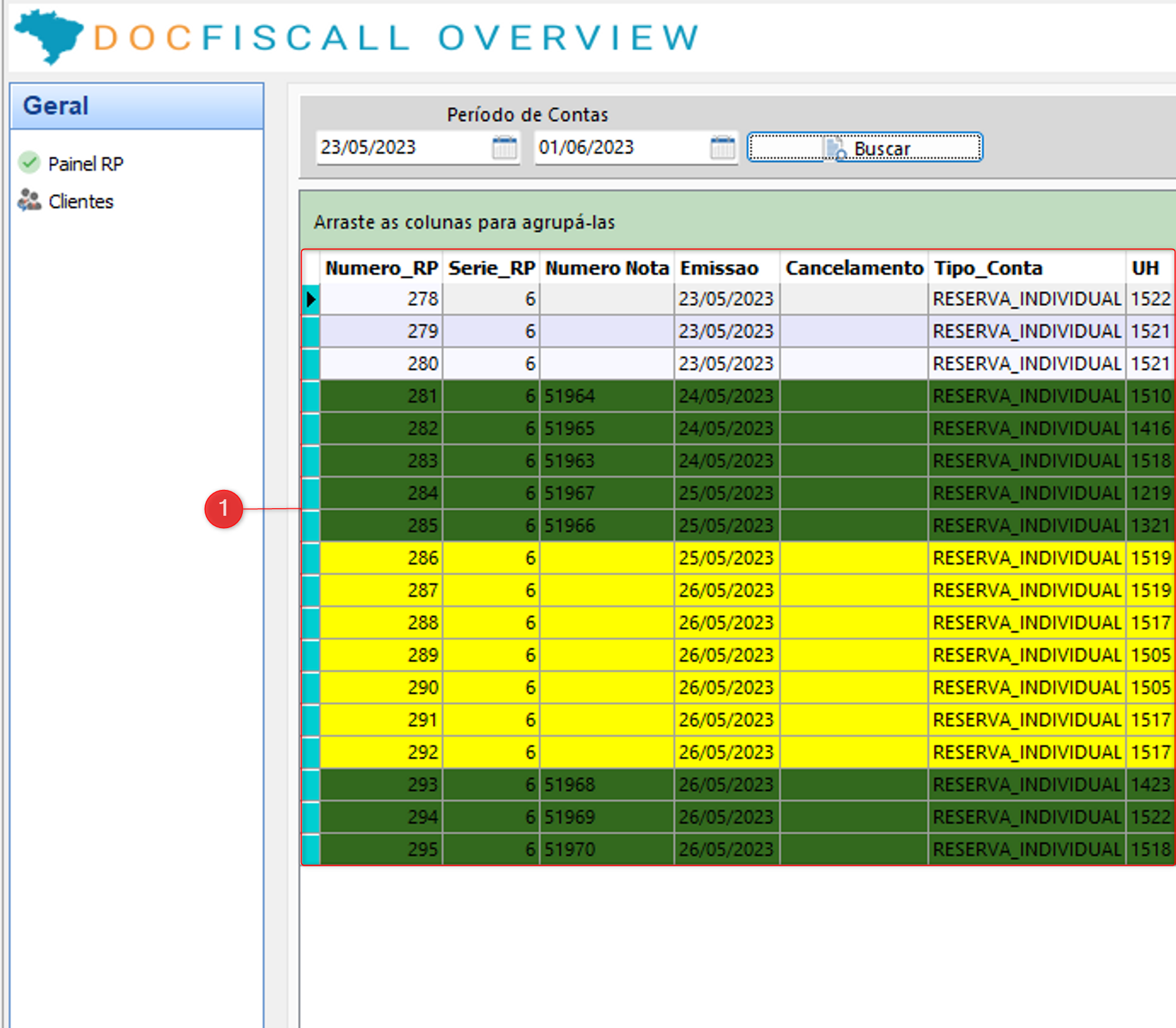This screenshot has width=1176, height=1028.
Task: Select yellow row with RP 286
Action: 423,558
